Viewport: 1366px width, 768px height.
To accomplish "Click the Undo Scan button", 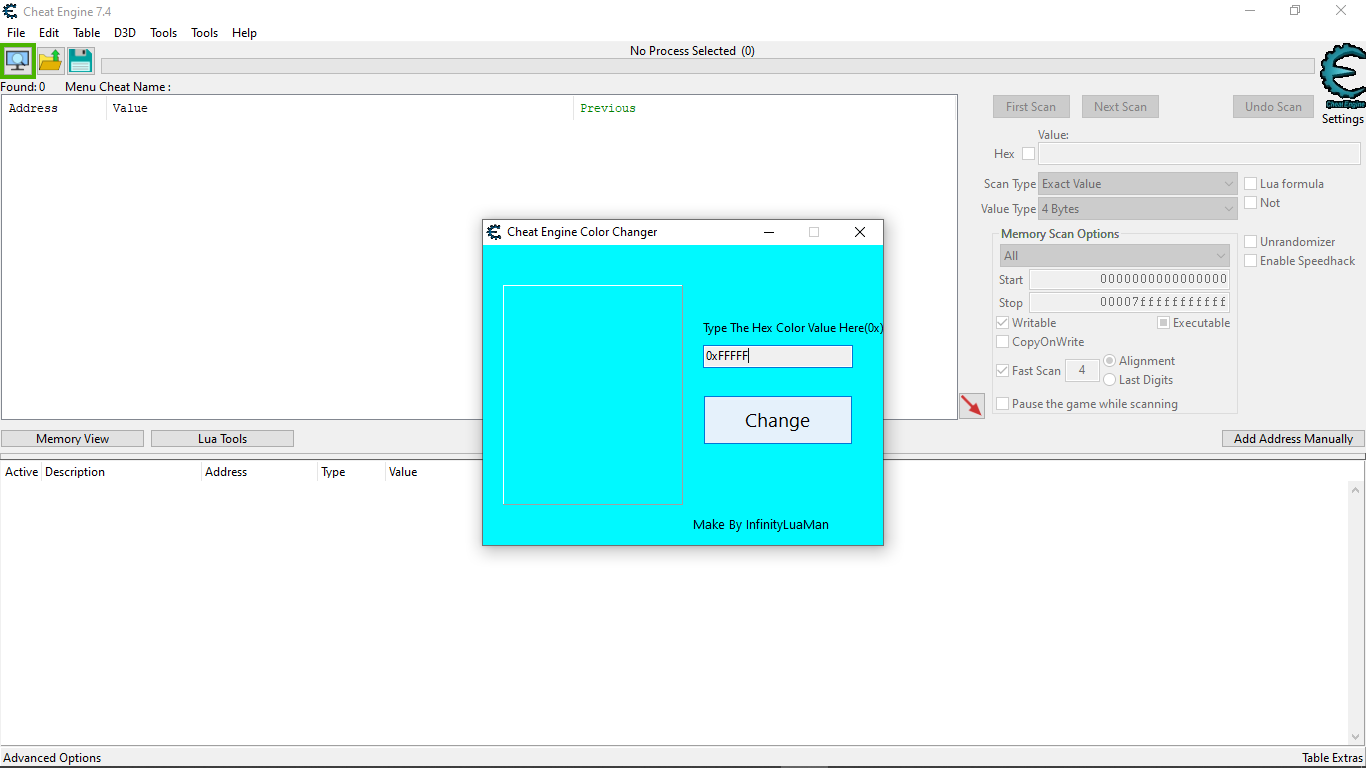I will coord(1273,107).
